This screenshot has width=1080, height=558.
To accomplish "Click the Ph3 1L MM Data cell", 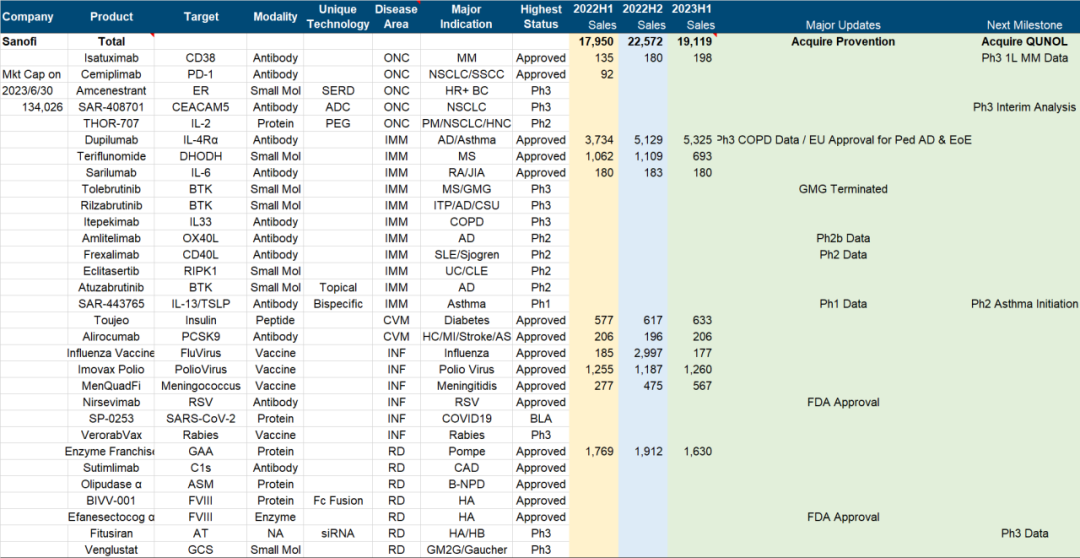I will [1024, 58].
